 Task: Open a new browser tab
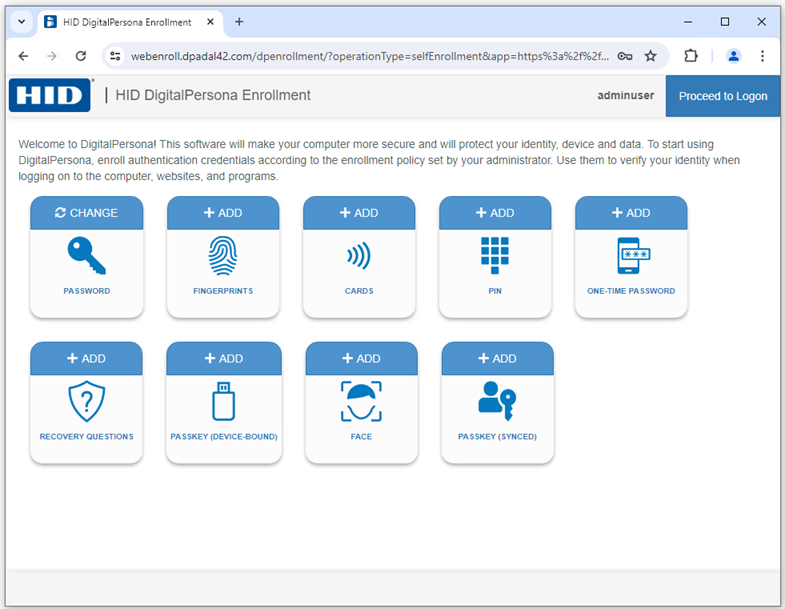pyautogui.click(x=239, y=22)
